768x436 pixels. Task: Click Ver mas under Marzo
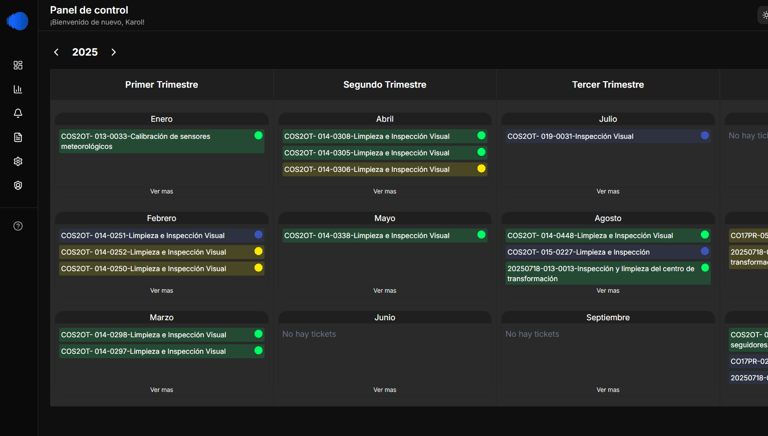[x=162, y=390]
